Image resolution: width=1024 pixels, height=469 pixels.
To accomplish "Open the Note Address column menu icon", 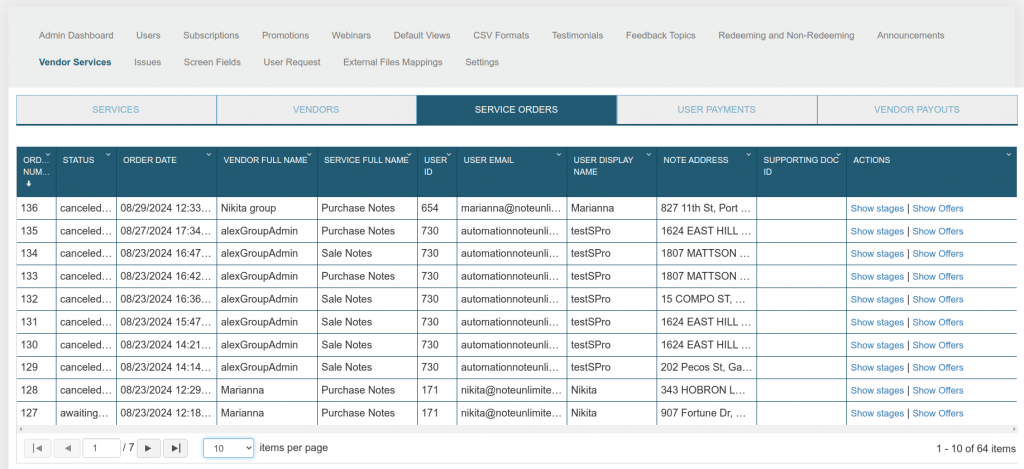I will tap(748, 155).
